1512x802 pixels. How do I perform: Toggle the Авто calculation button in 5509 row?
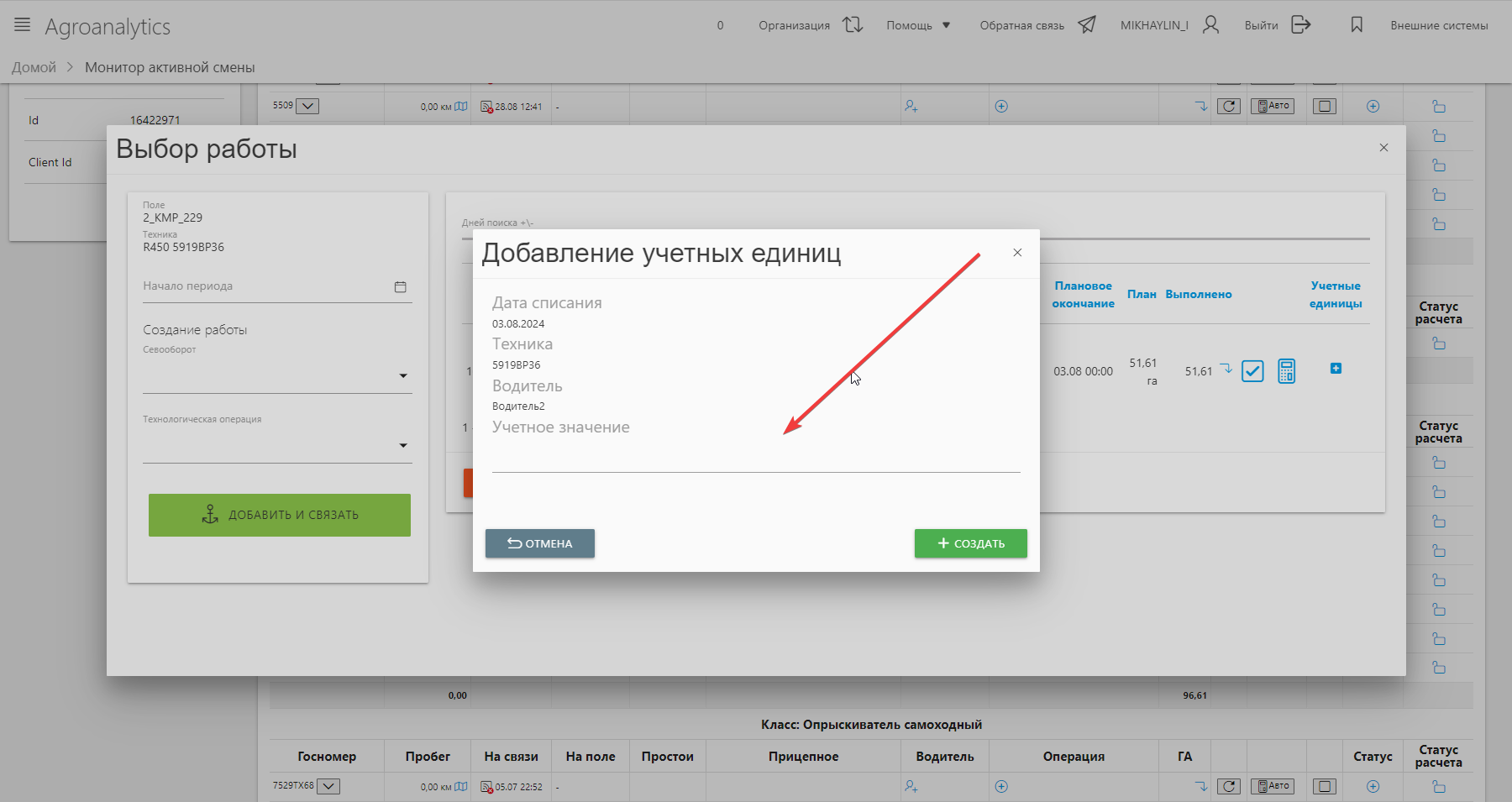tap(1272, 106)
